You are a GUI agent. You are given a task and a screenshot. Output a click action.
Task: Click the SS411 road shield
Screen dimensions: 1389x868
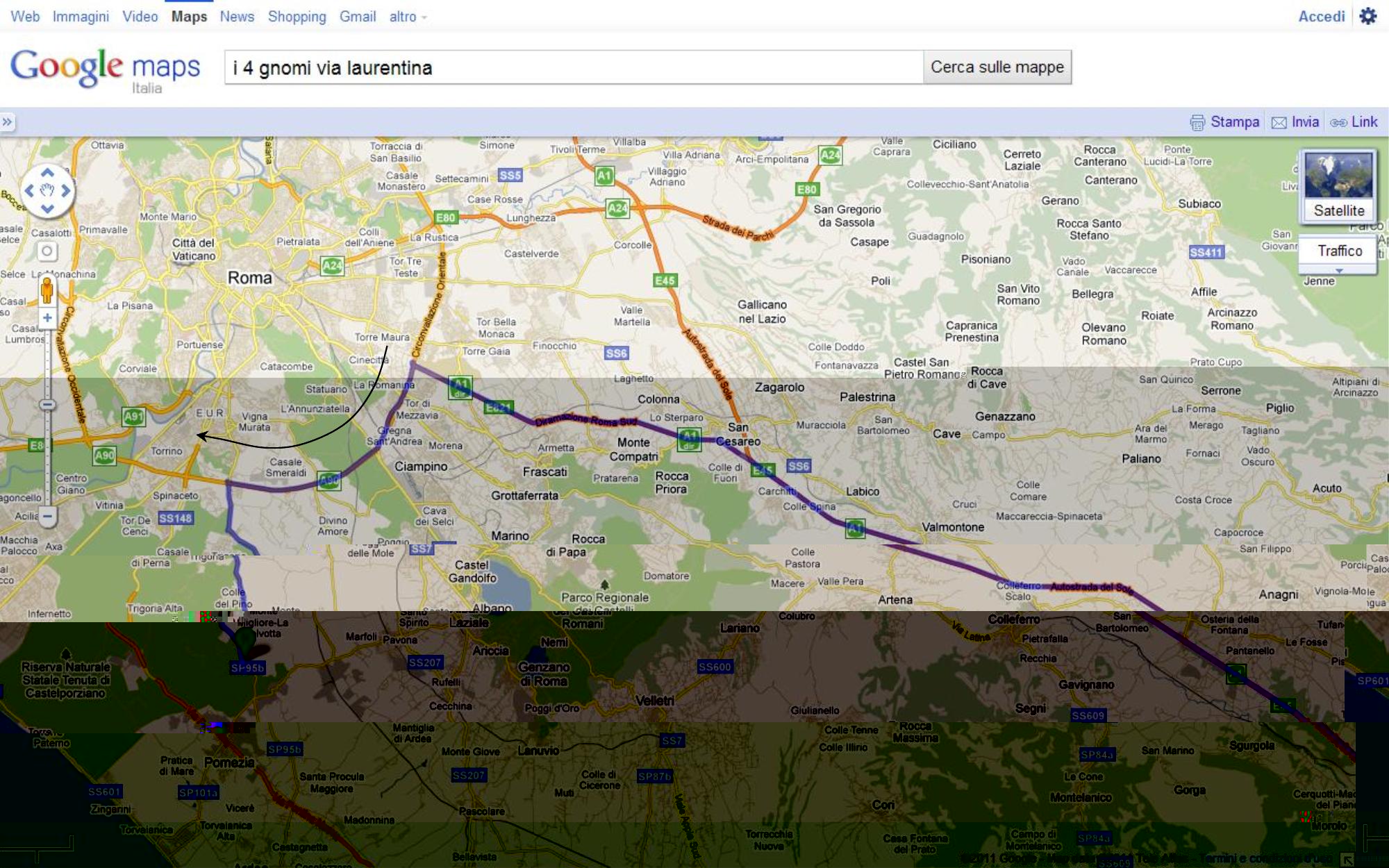tap(1206, 253)
